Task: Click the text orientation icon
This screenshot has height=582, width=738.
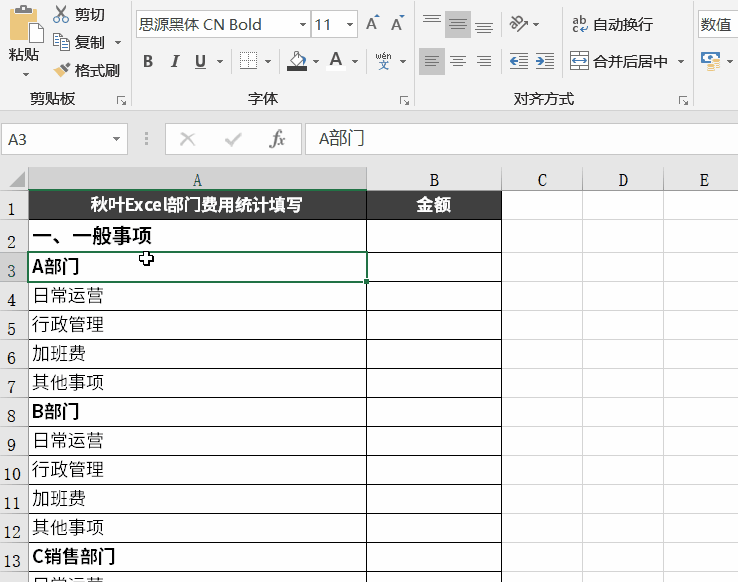Action: [x=519, y=24]
